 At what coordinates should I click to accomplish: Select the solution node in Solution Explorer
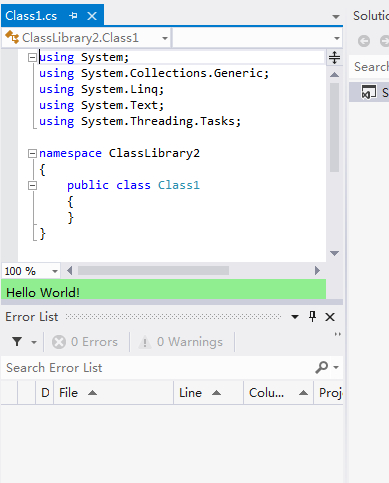[x=370, y=92]
